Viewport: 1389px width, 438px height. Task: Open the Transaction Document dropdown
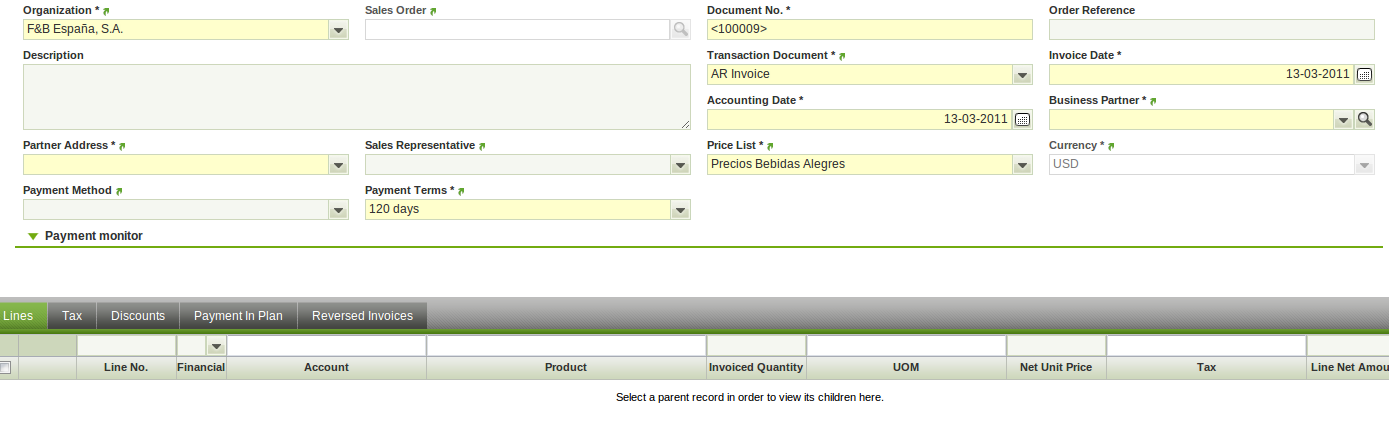click(x=1022, y=75)
